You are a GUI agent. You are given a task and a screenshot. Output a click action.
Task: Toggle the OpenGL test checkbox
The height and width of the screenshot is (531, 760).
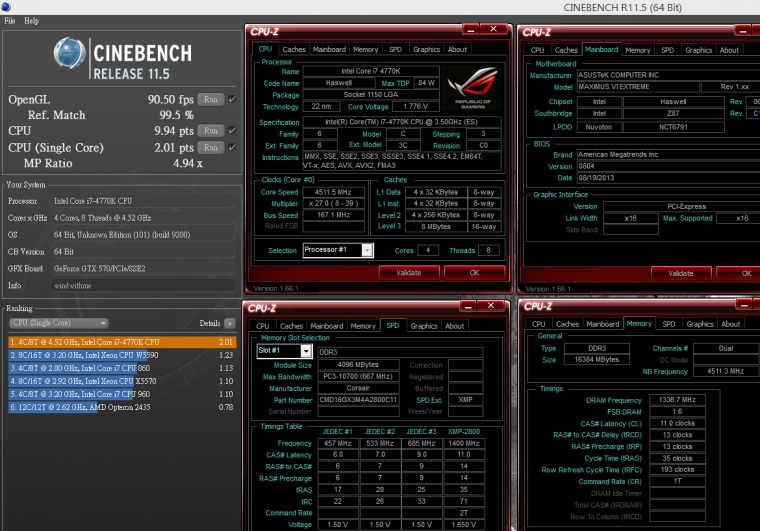(232, 99)
